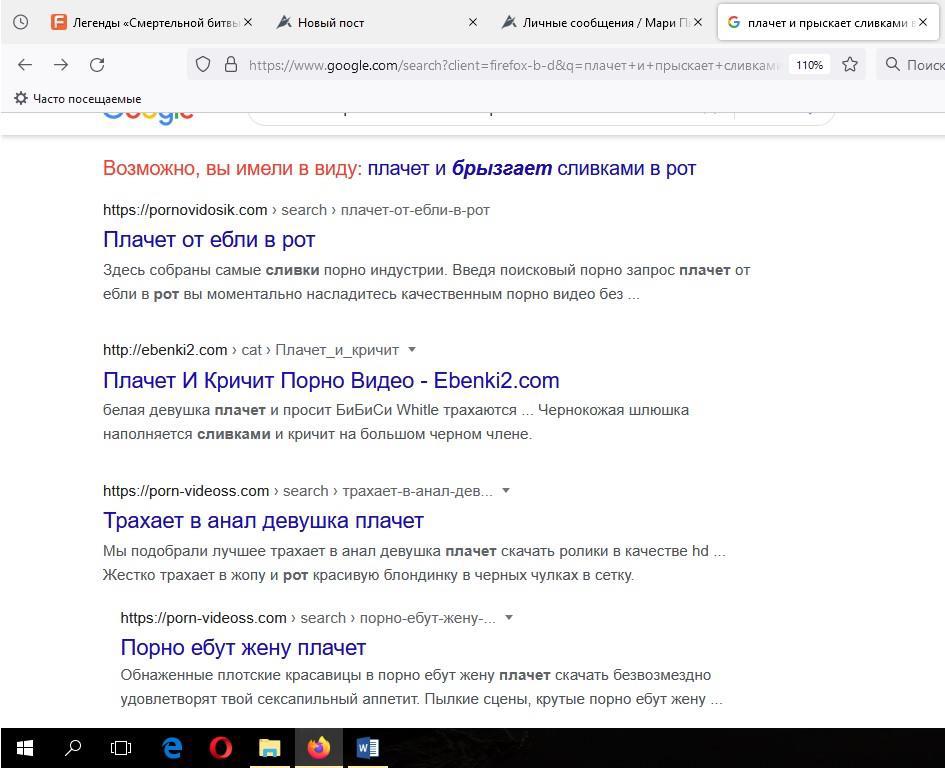Image resolution: width=945 pixels, height=768 pixels.
Task: Open the Часто посещаемые bookmarks folder
Action: coord(78,98)
